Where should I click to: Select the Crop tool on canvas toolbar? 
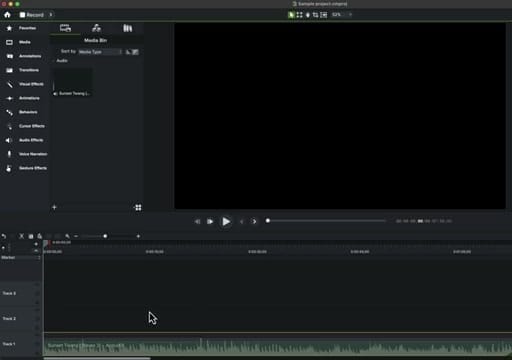point(315,15)
